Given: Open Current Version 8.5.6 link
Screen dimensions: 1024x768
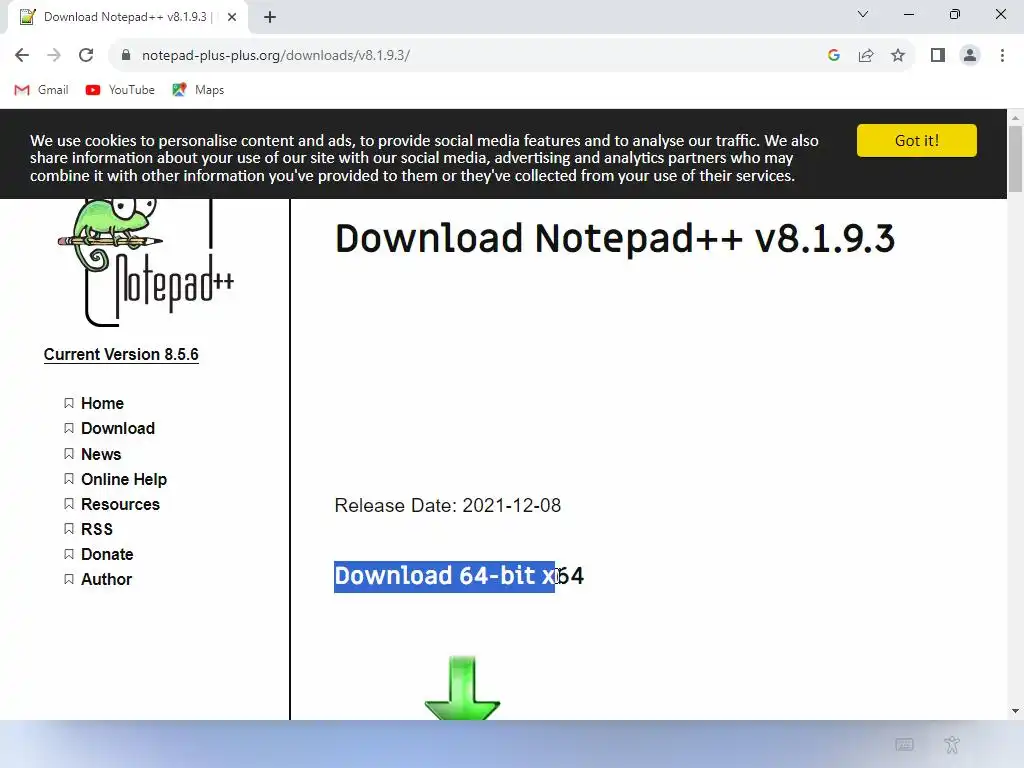Looking at the screenshot, I should (121, 355).
